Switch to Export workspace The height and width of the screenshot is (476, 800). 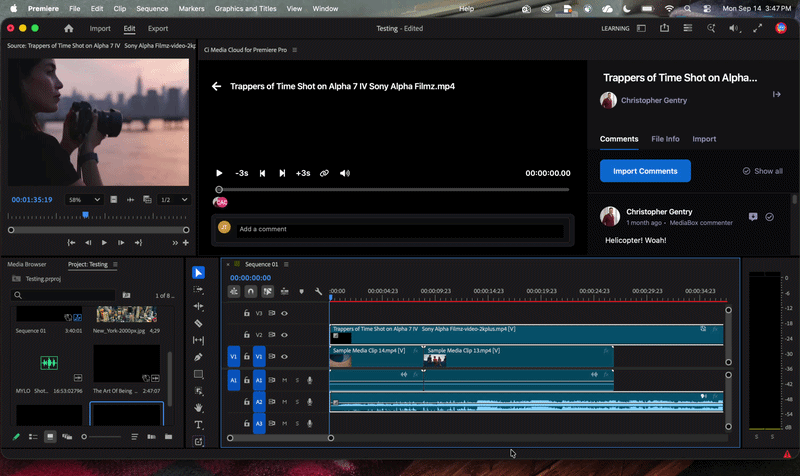tap(158, 29)
